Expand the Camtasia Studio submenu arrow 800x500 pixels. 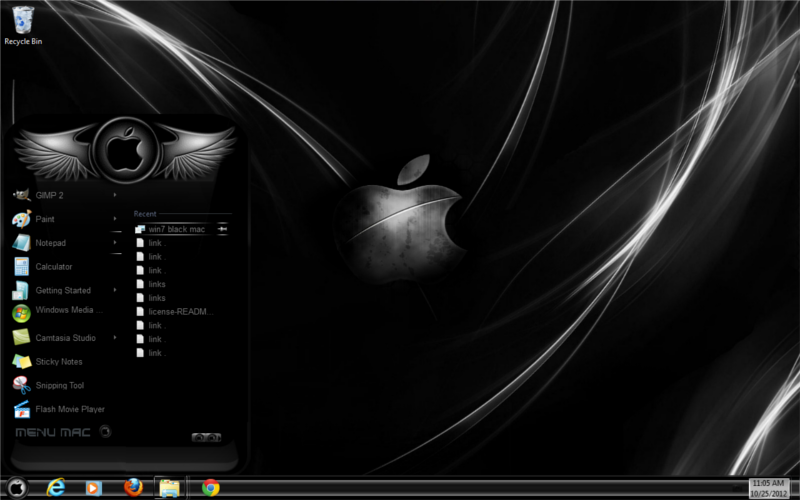[x=115, y=337]
